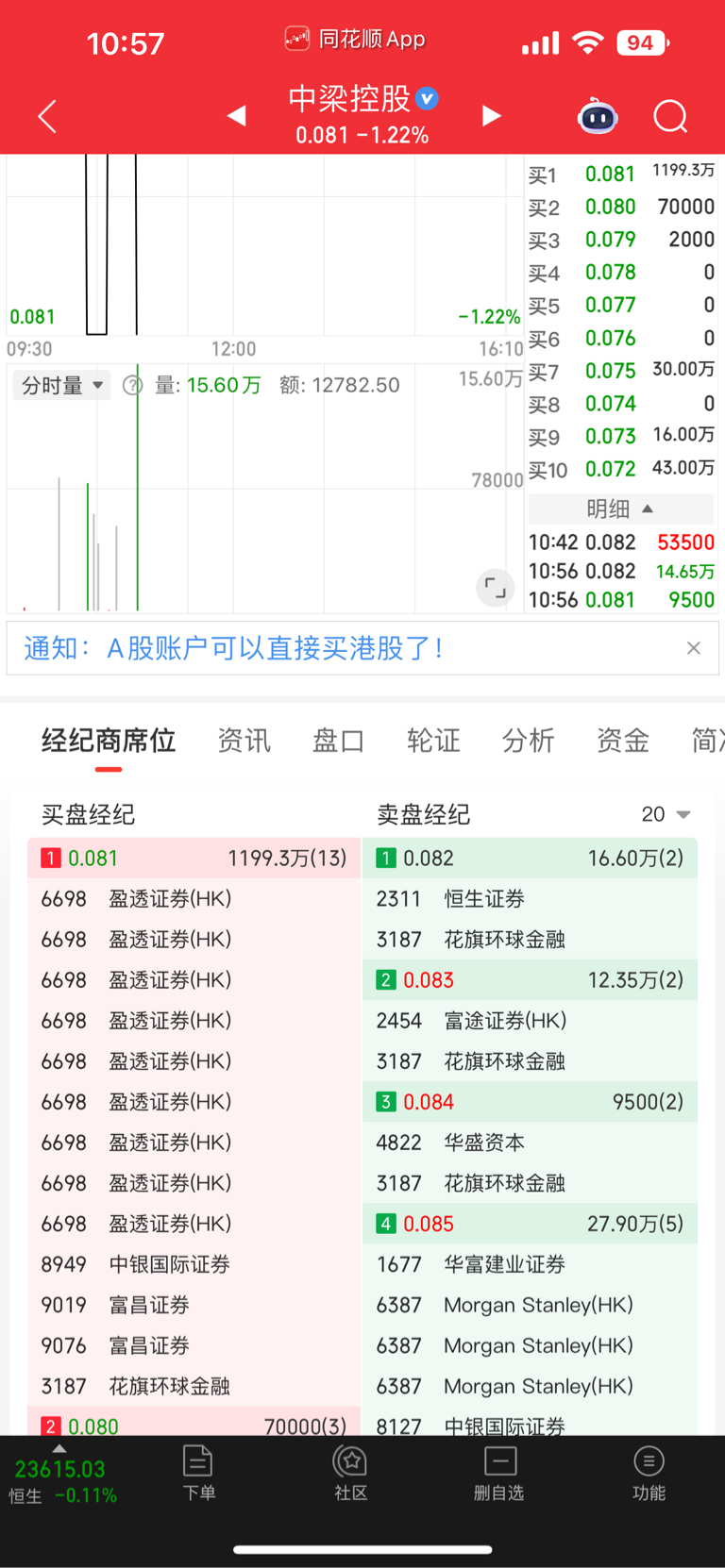725x1568 pixels.
Task: Tap the 买盘经纪 column heading
Action: (x=88, y=814)
